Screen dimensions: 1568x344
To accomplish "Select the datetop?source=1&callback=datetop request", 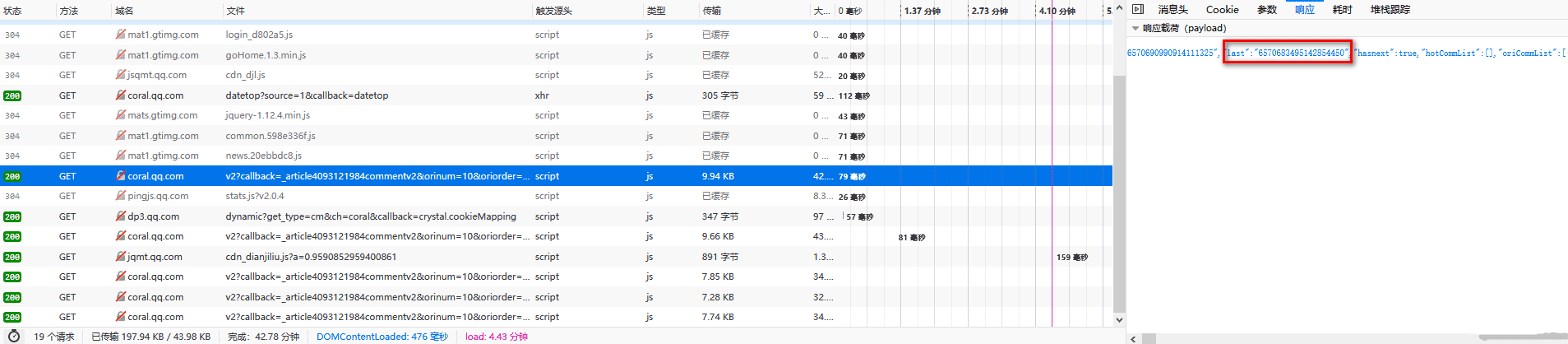I will click(x=556, y=95).
